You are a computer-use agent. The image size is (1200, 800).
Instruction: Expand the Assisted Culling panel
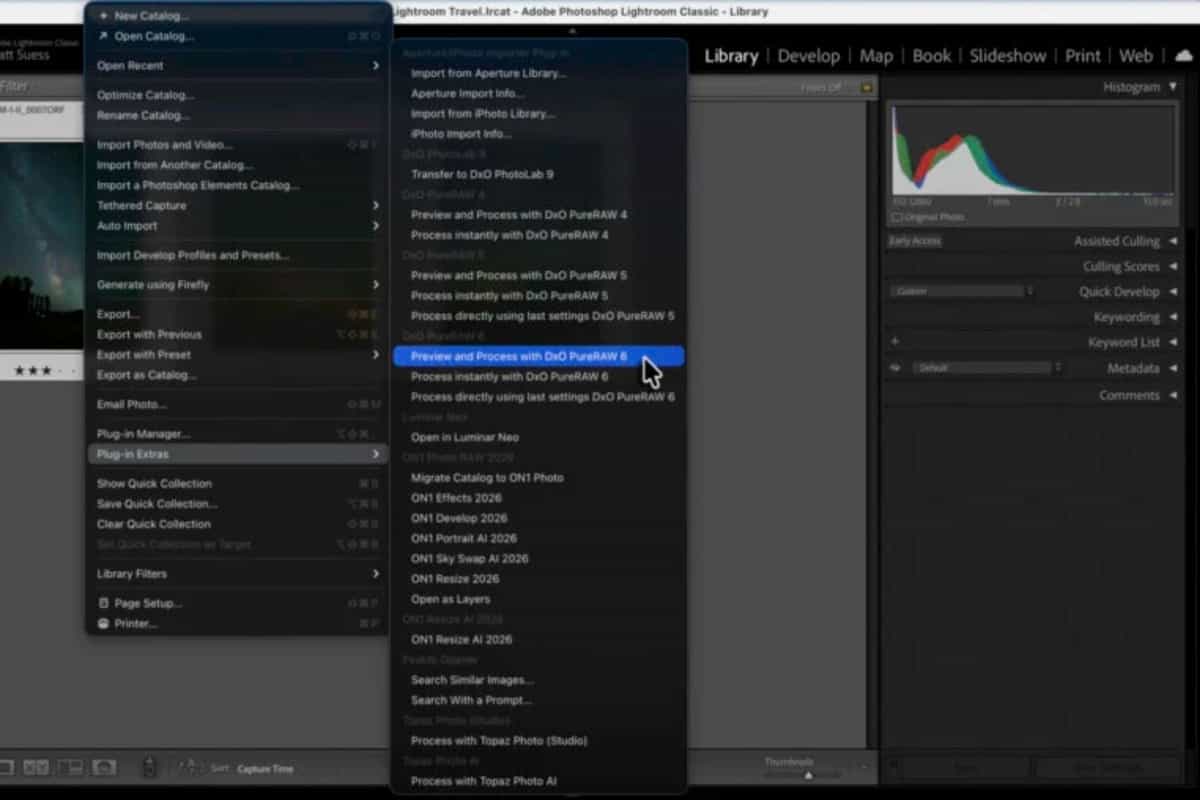[x=1173, y=241]
